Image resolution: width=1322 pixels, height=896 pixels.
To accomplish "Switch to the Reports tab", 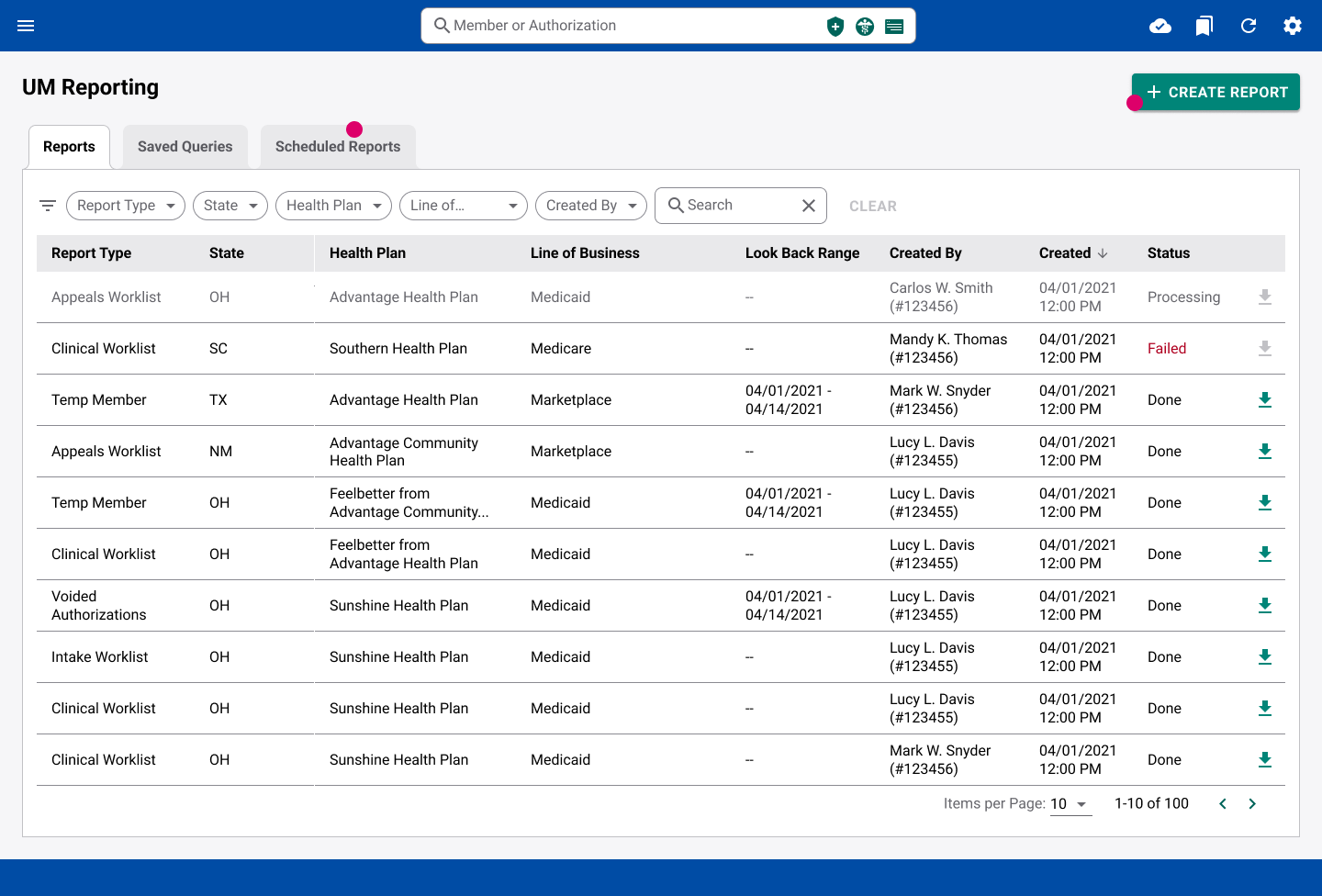I will point(69,147).
